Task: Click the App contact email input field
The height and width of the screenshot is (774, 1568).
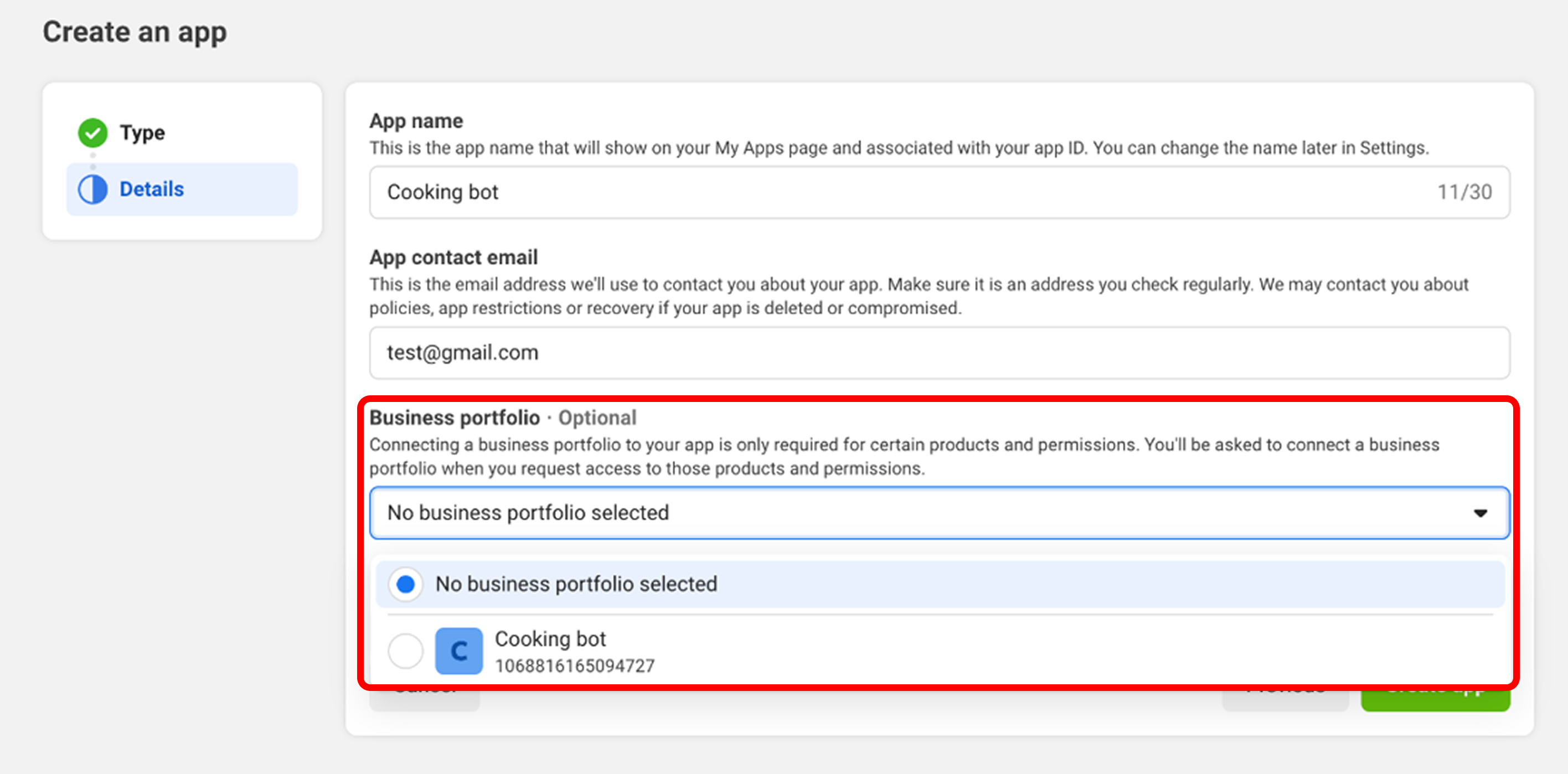Action: click(939, 353)
